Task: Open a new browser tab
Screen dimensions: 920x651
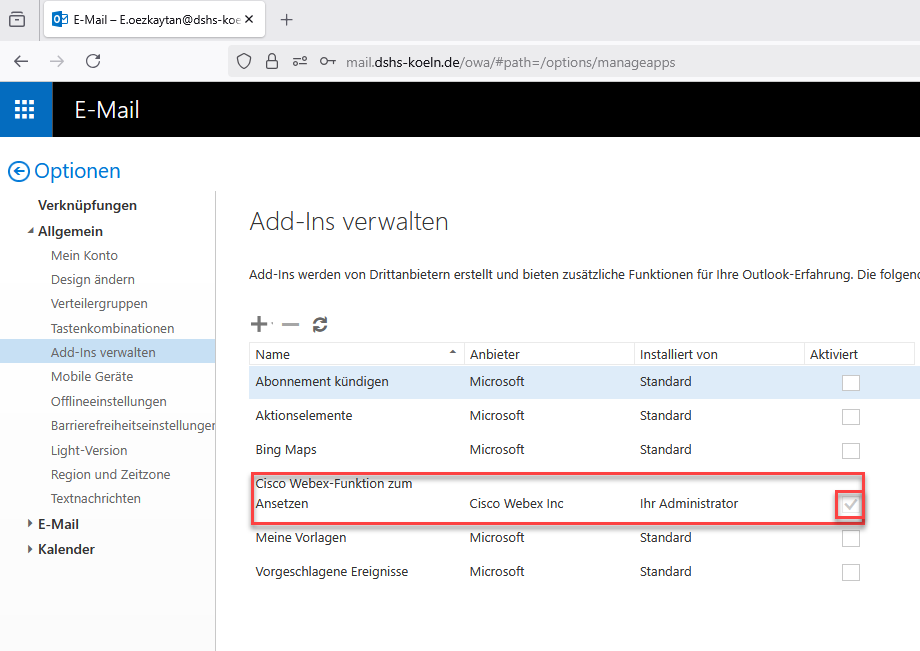Action: pos(286,20)
